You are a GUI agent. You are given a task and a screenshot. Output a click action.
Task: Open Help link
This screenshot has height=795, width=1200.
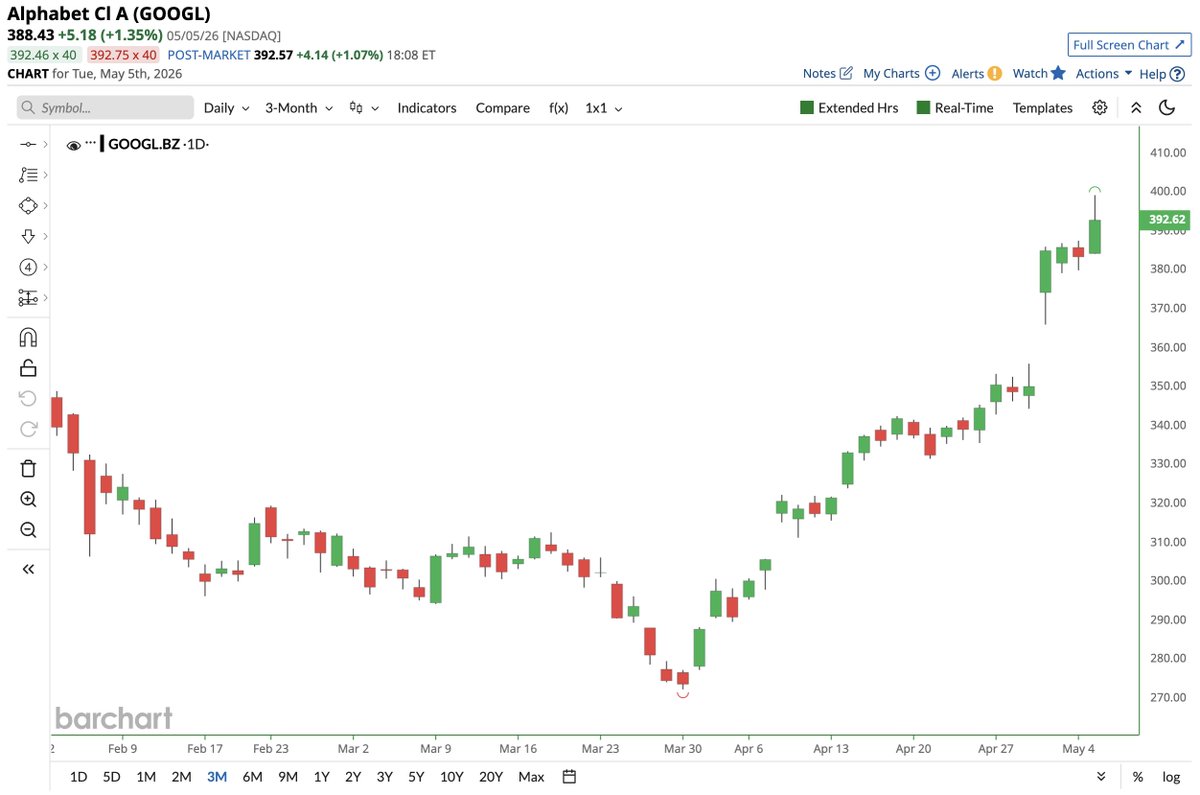(1160, 73)
